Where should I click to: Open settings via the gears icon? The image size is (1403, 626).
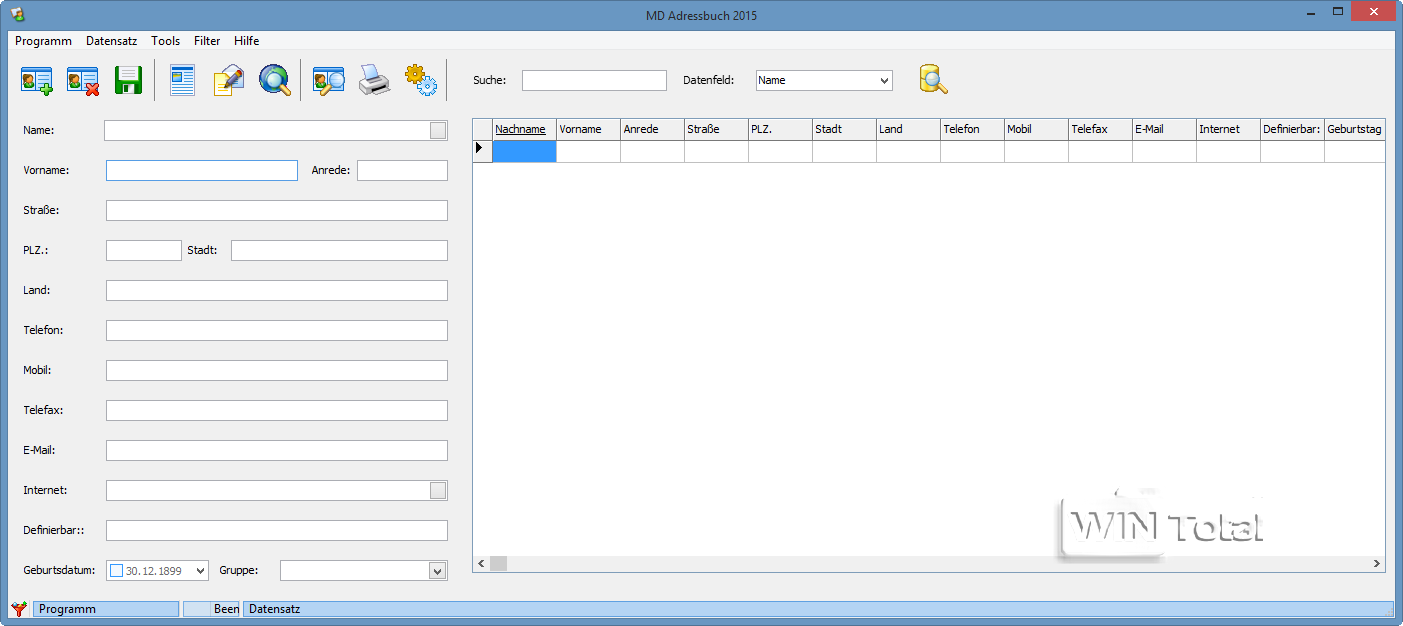(x=421, y=80)
